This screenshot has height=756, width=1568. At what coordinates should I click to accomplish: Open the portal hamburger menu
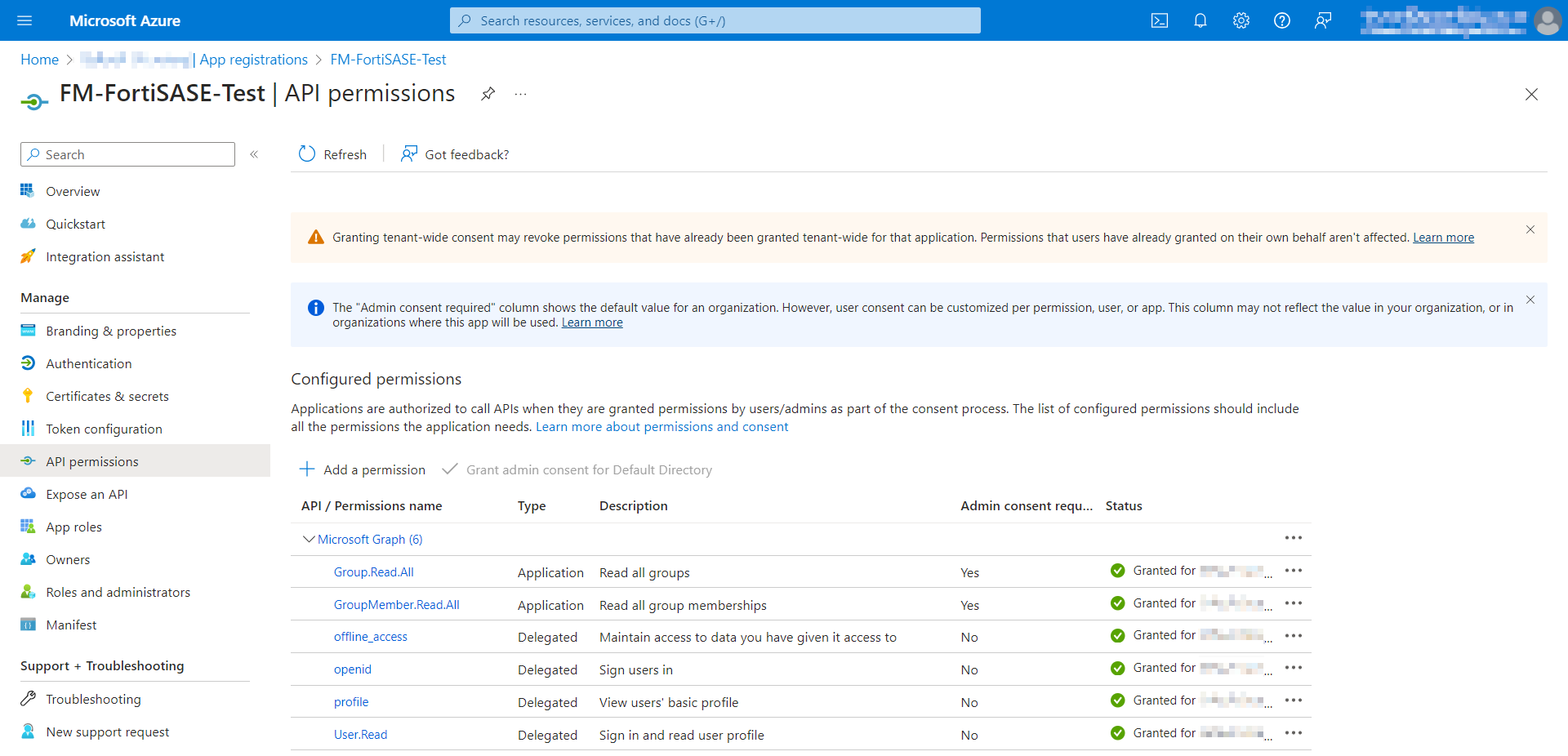(24, 20)
